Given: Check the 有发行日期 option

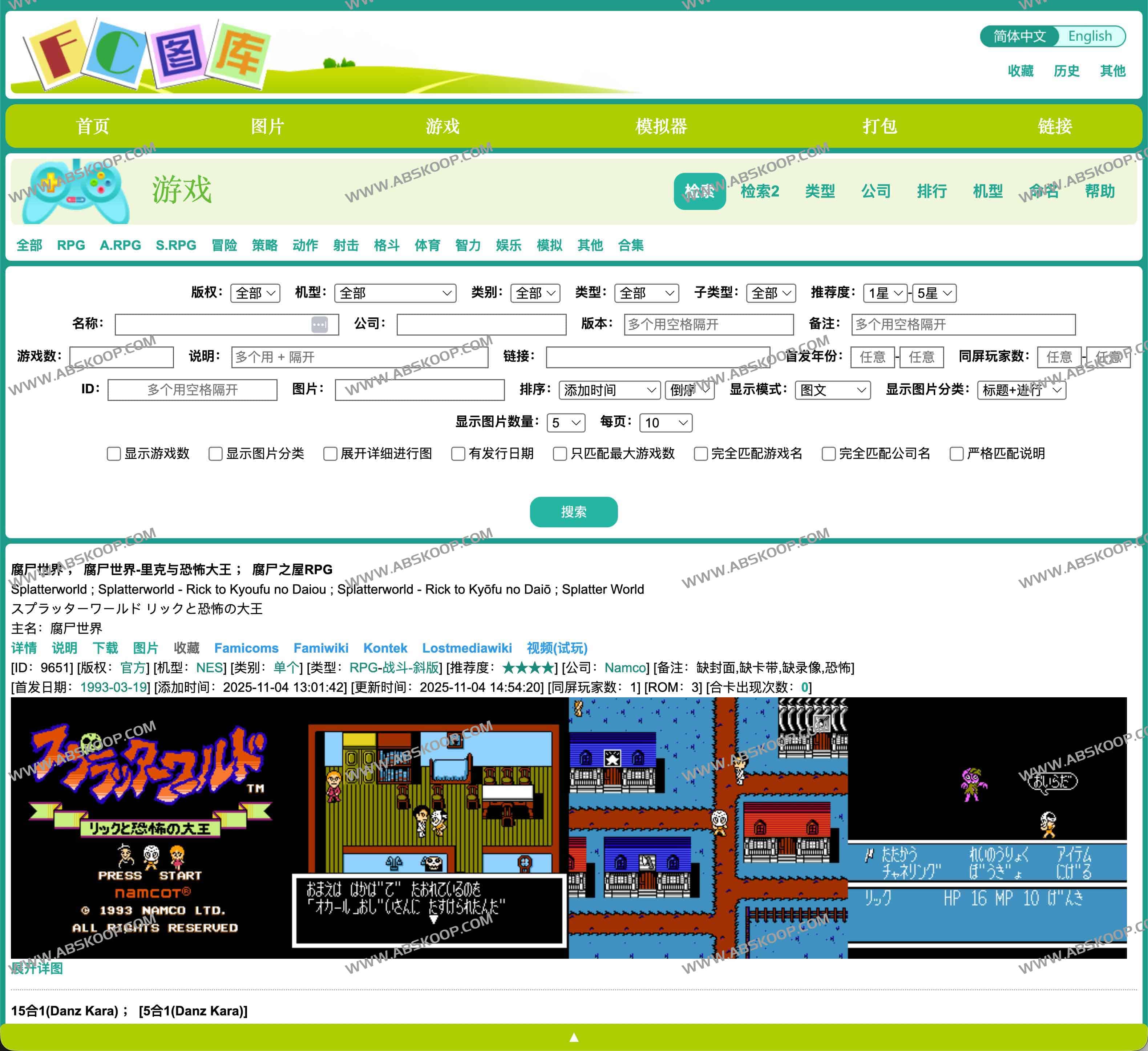Looking at the screenshot, I should click(459, 454).
